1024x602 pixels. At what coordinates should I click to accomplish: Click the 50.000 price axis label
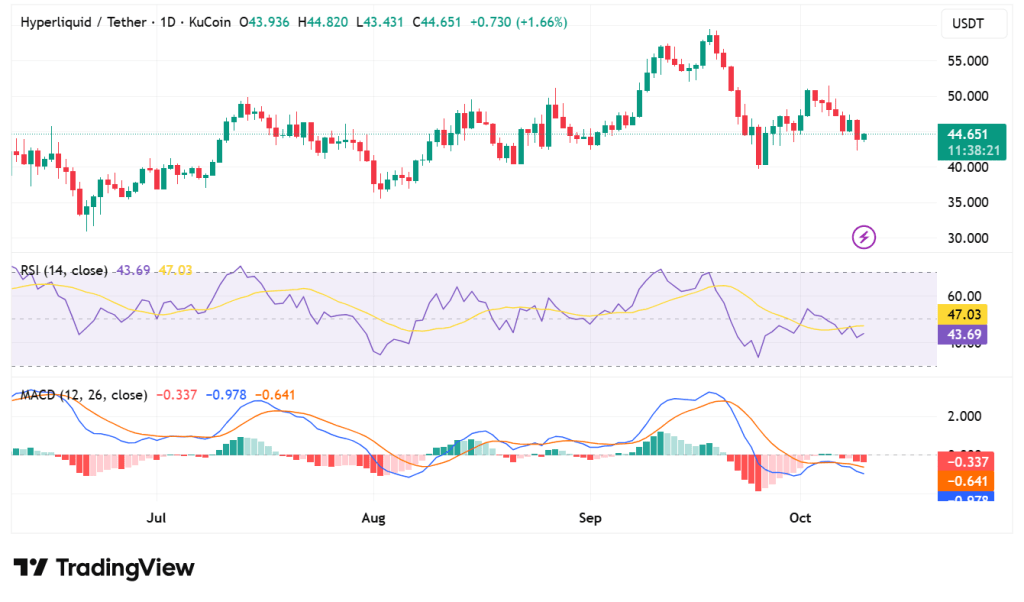968,96
